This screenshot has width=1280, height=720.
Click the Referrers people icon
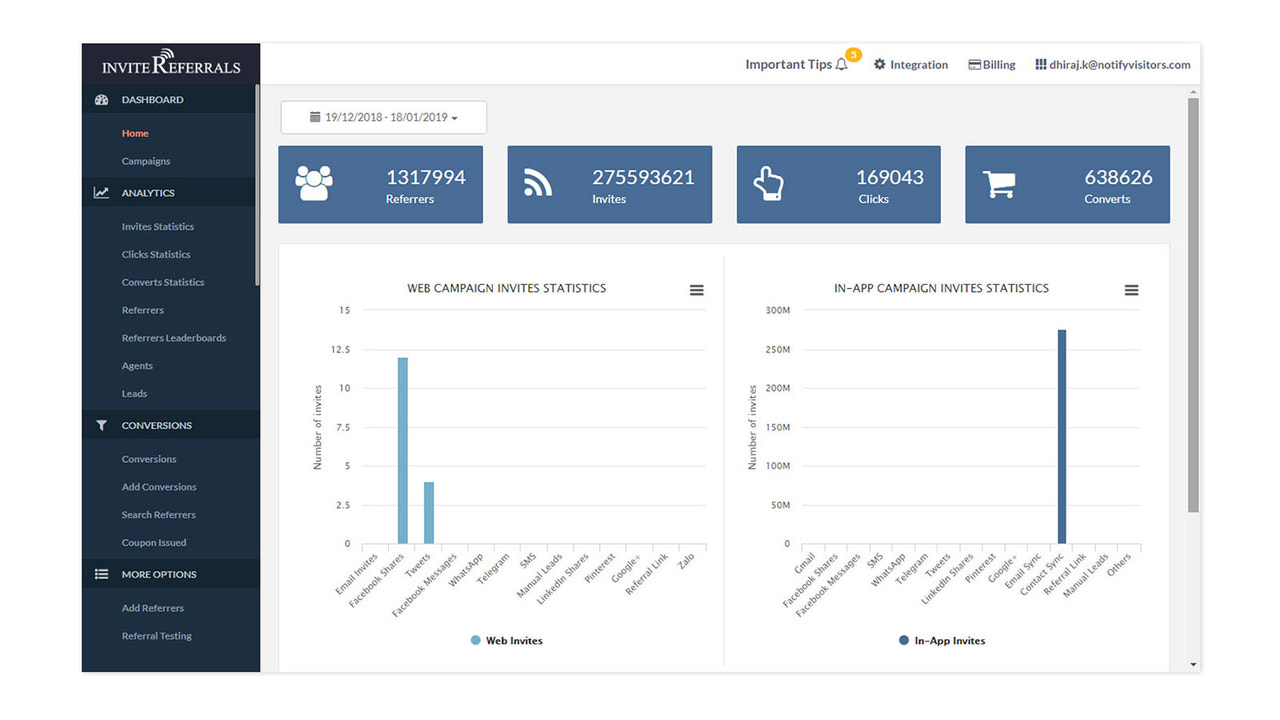(x=314, y=183)
